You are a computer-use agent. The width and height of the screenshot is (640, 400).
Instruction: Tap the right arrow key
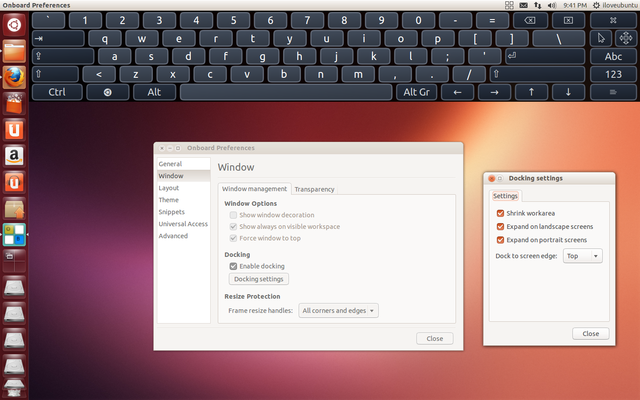[x=494, y=92]
